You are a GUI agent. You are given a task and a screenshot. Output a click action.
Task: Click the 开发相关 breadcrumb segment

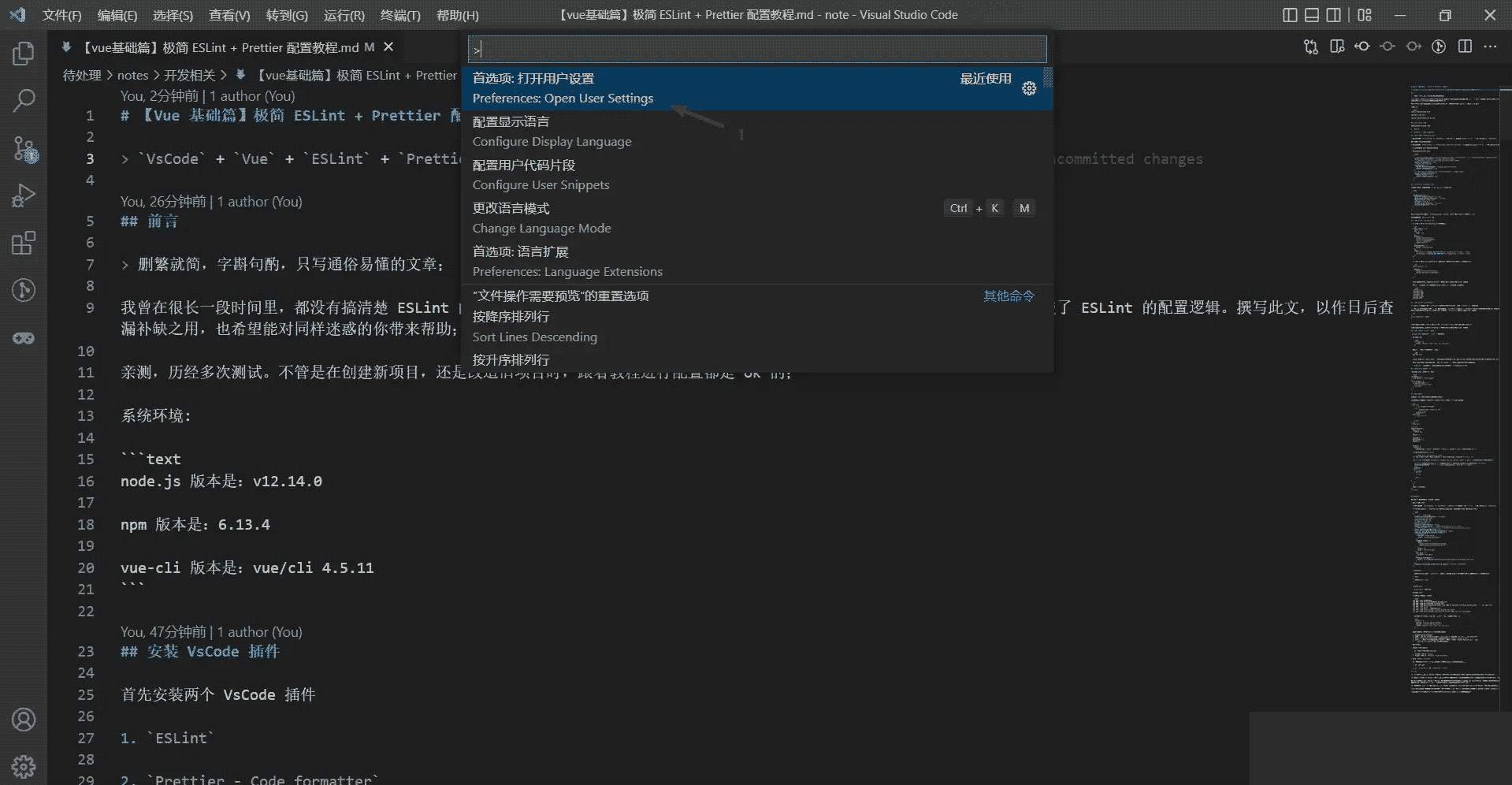(x=189, y=75)
